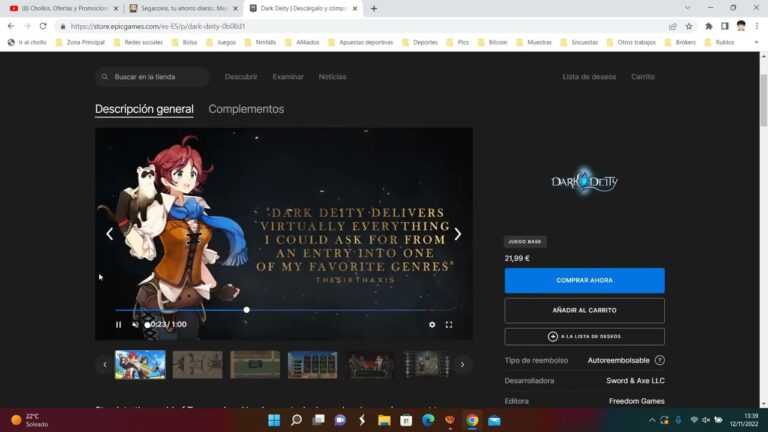
Task: Add game A LA LISTA DE DESEOS
Action: 584,336
